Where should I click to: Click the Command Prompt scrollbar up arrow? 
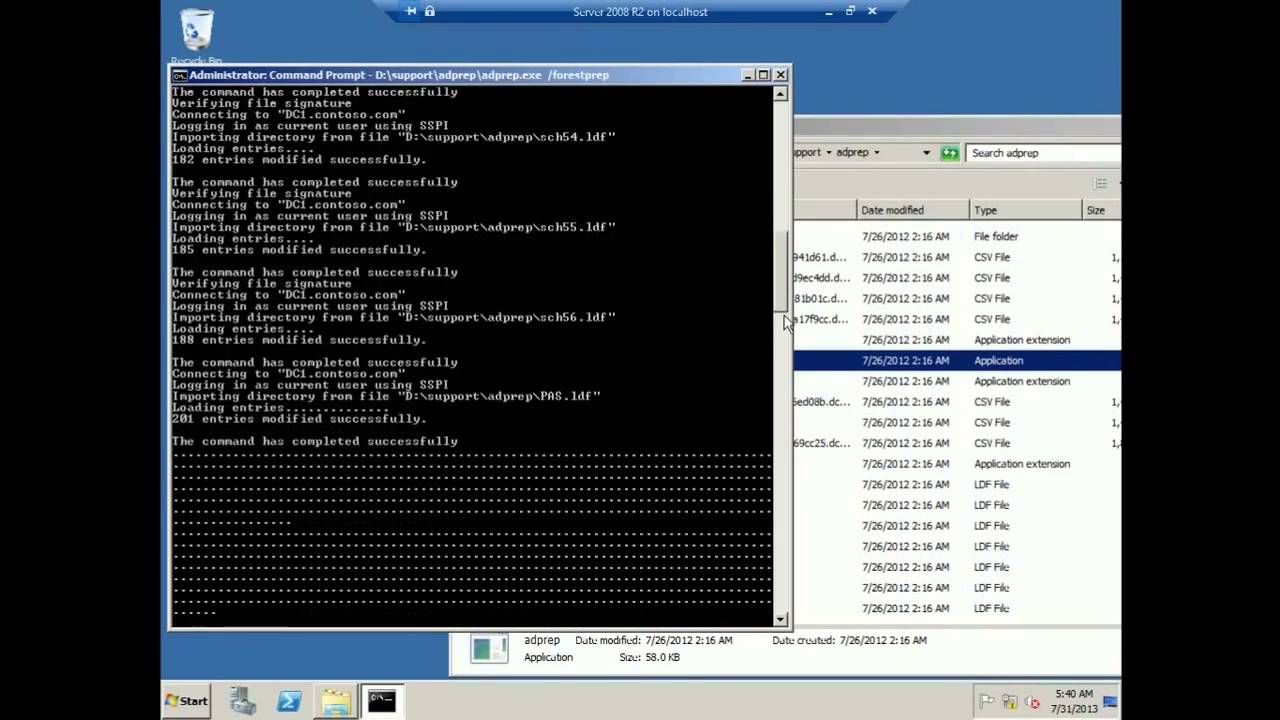click(x=781, y=94)
